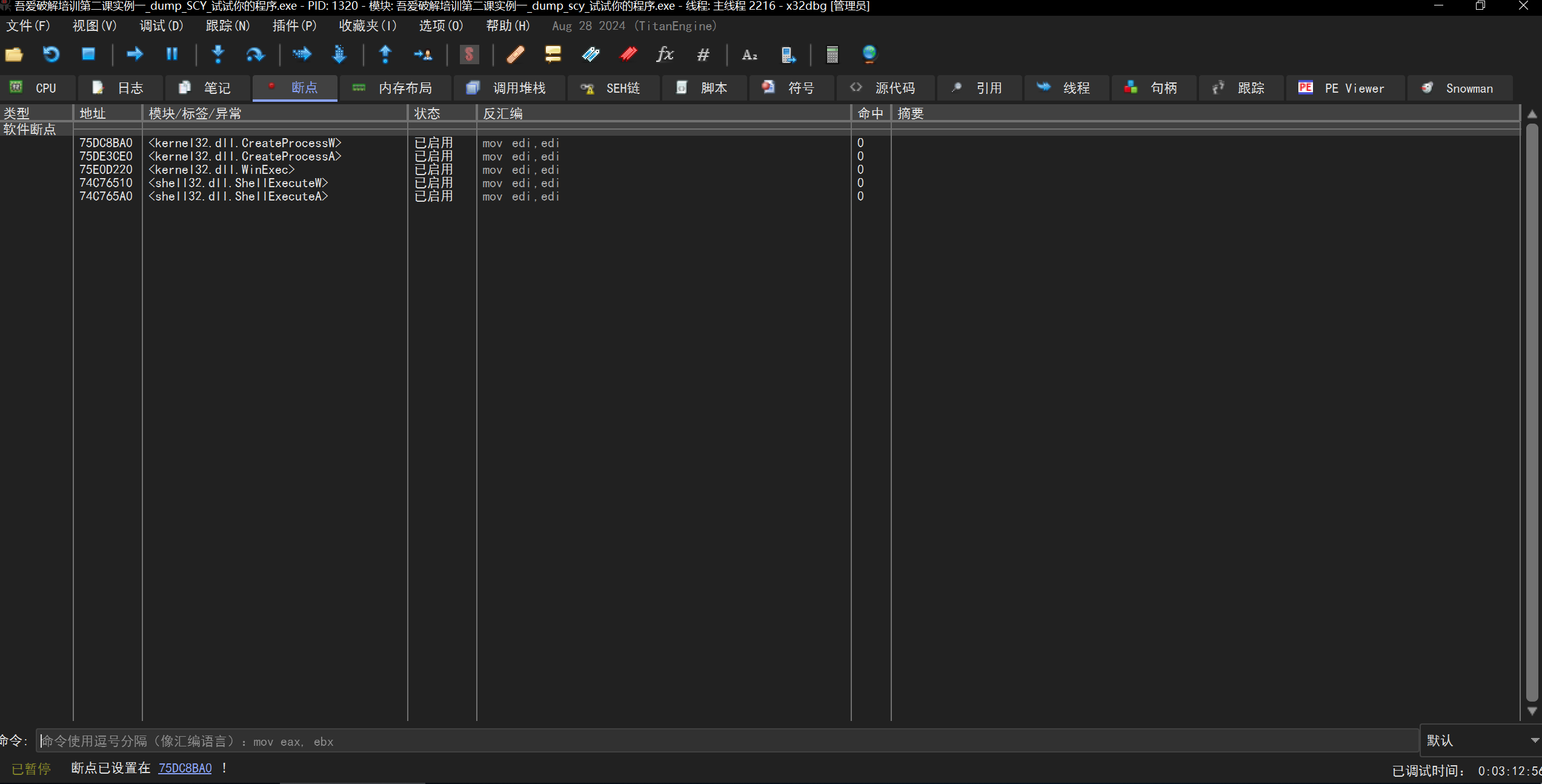
Task: Open appearance settings Az icon
Action: pos(749,55)
